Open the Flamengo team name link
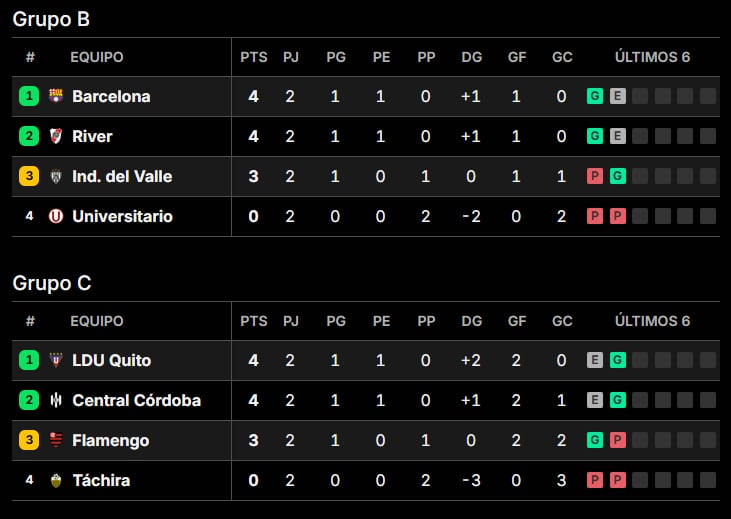Screen dimensions: 731x519 pyautogui.click(x=111, y=441)
